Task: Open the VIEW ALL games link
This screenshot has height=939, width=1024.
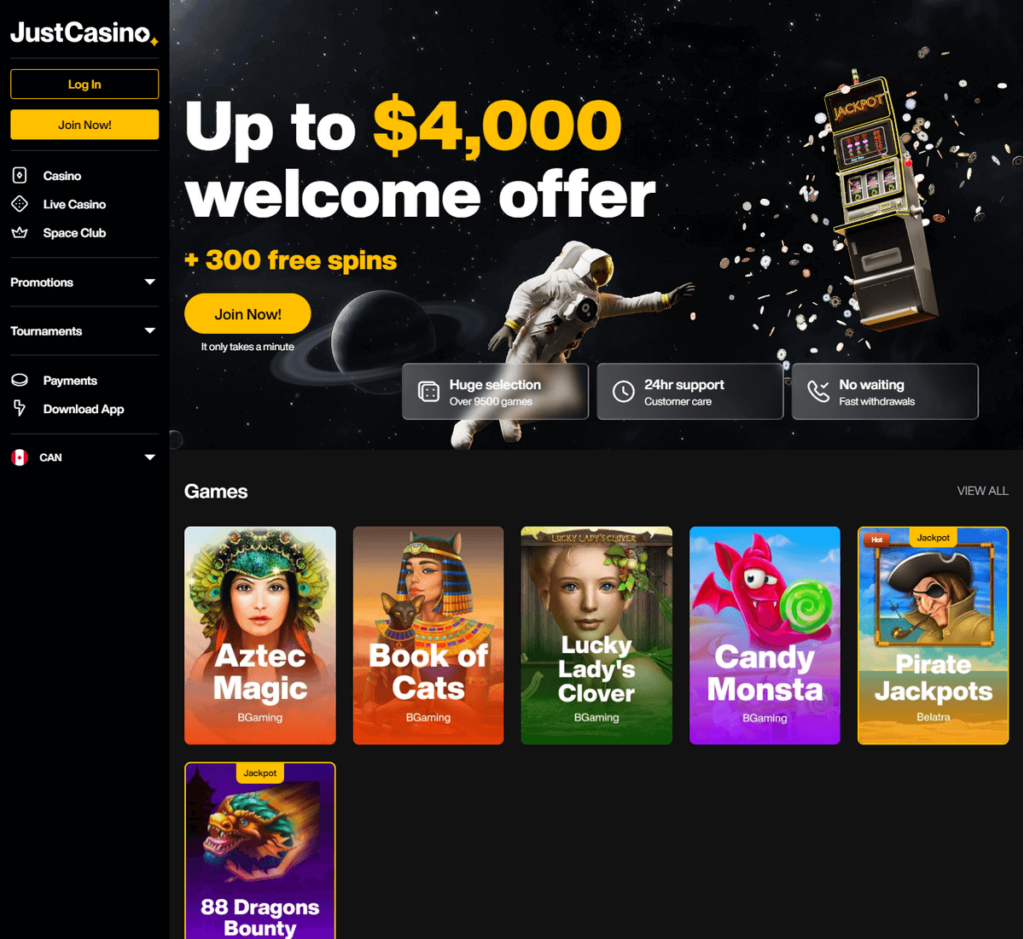Action: (x=982, y=490)
